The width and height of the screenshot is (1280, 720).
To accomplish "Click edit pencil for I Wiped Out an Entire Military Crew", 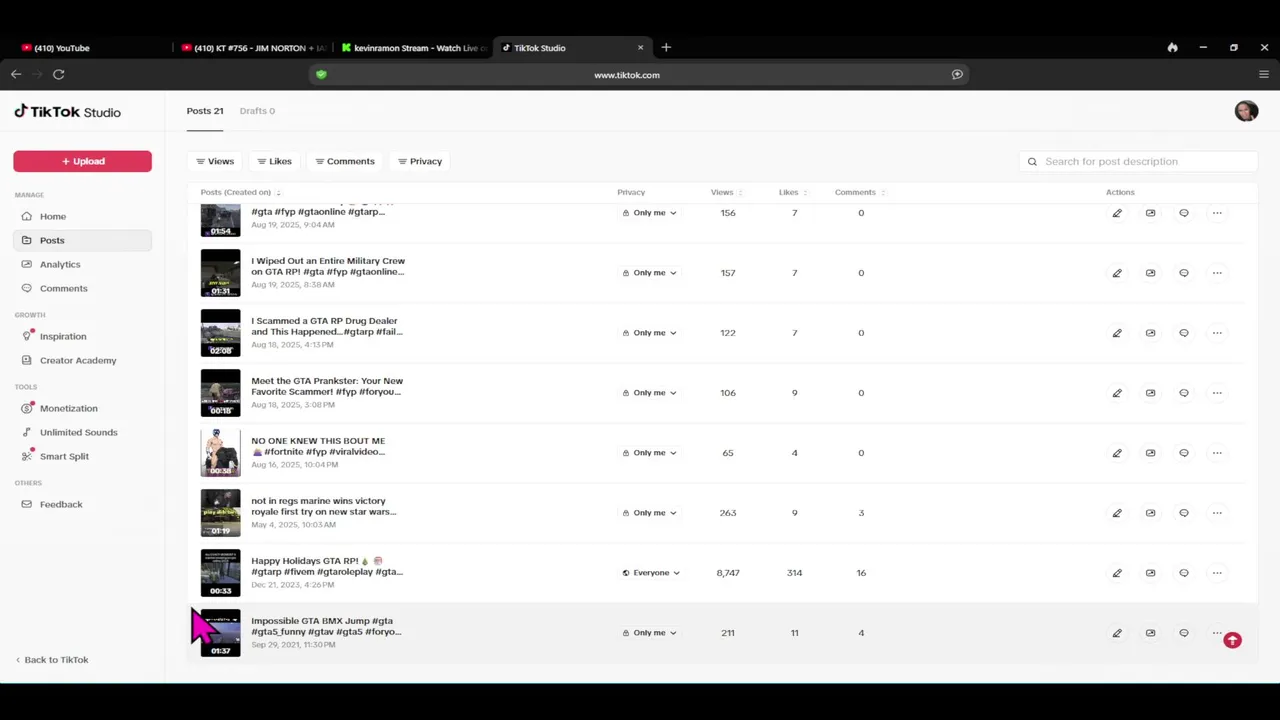I will click(1117, 273).
